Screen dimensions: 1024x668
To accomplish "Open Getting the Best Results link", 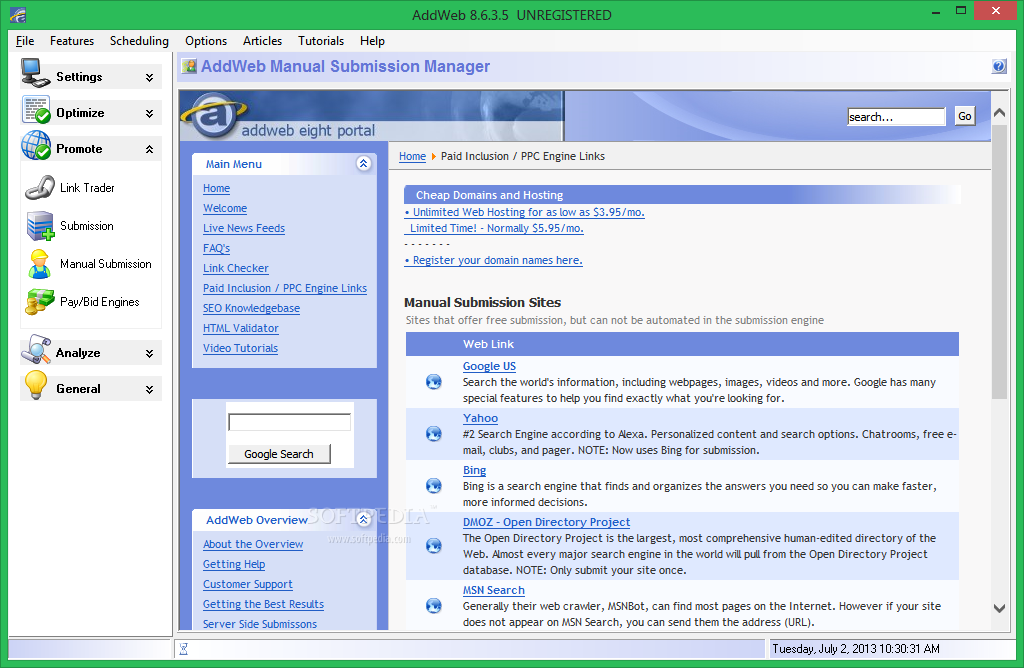I will coord(263,604).
